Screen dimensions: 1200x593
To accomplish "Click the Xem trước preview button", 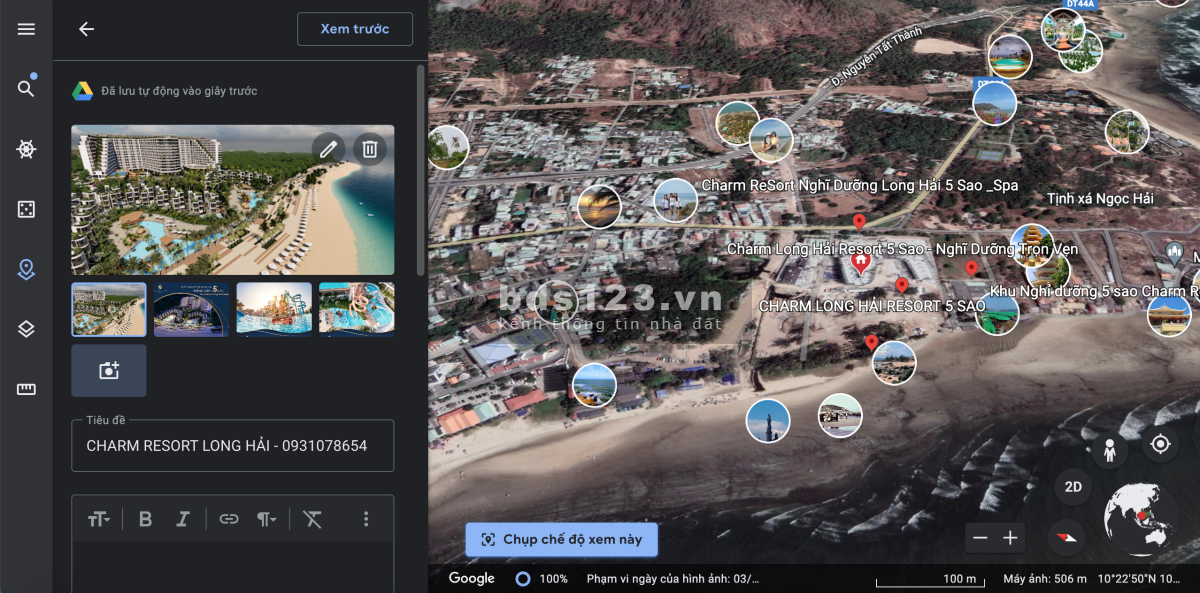I will [x=355, y=29].
